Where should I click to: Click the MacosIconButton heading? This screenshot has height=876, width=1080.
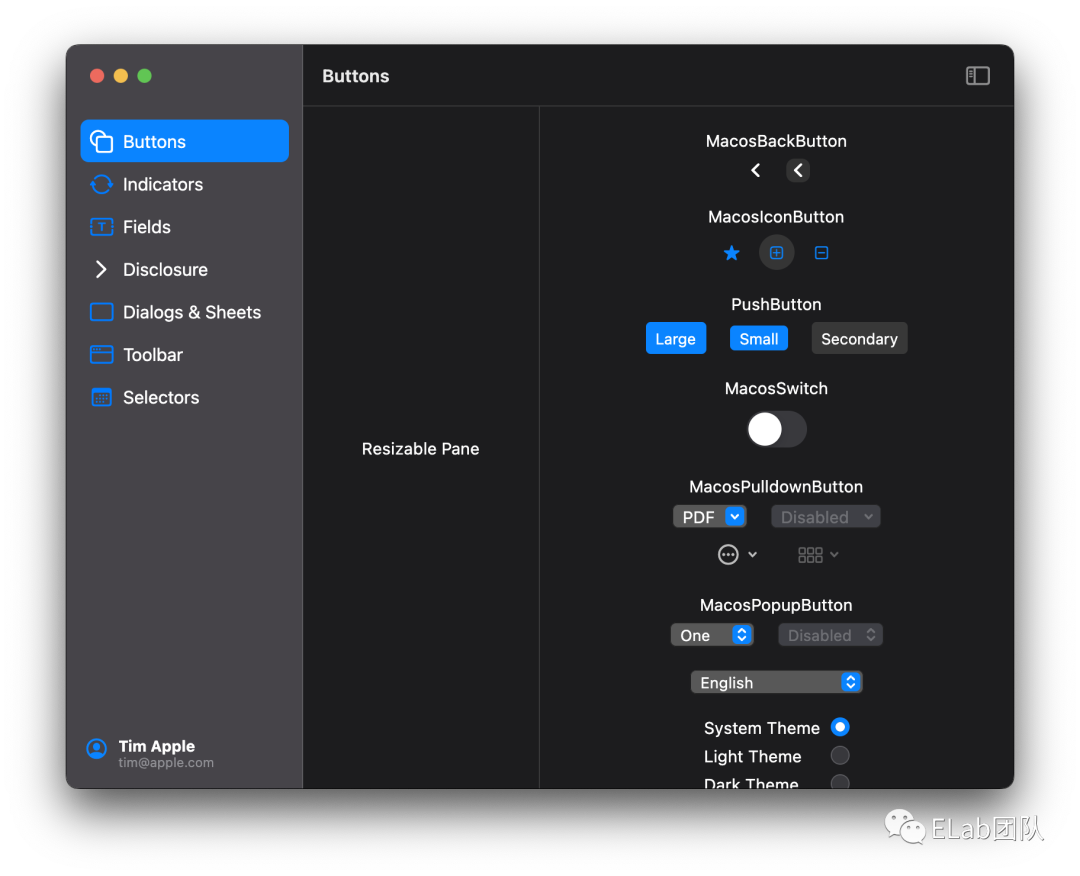776,217
